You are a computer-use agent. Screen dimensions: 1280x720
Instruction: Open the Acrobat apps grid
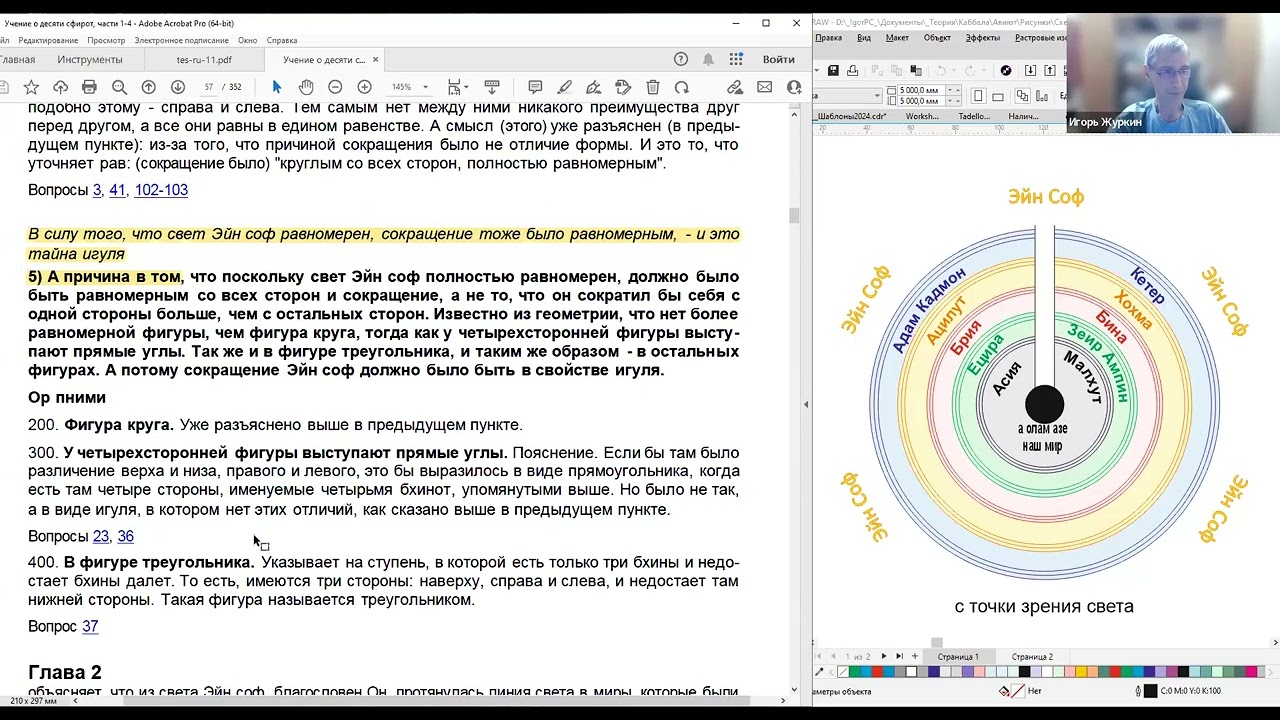tap(736, 59)
